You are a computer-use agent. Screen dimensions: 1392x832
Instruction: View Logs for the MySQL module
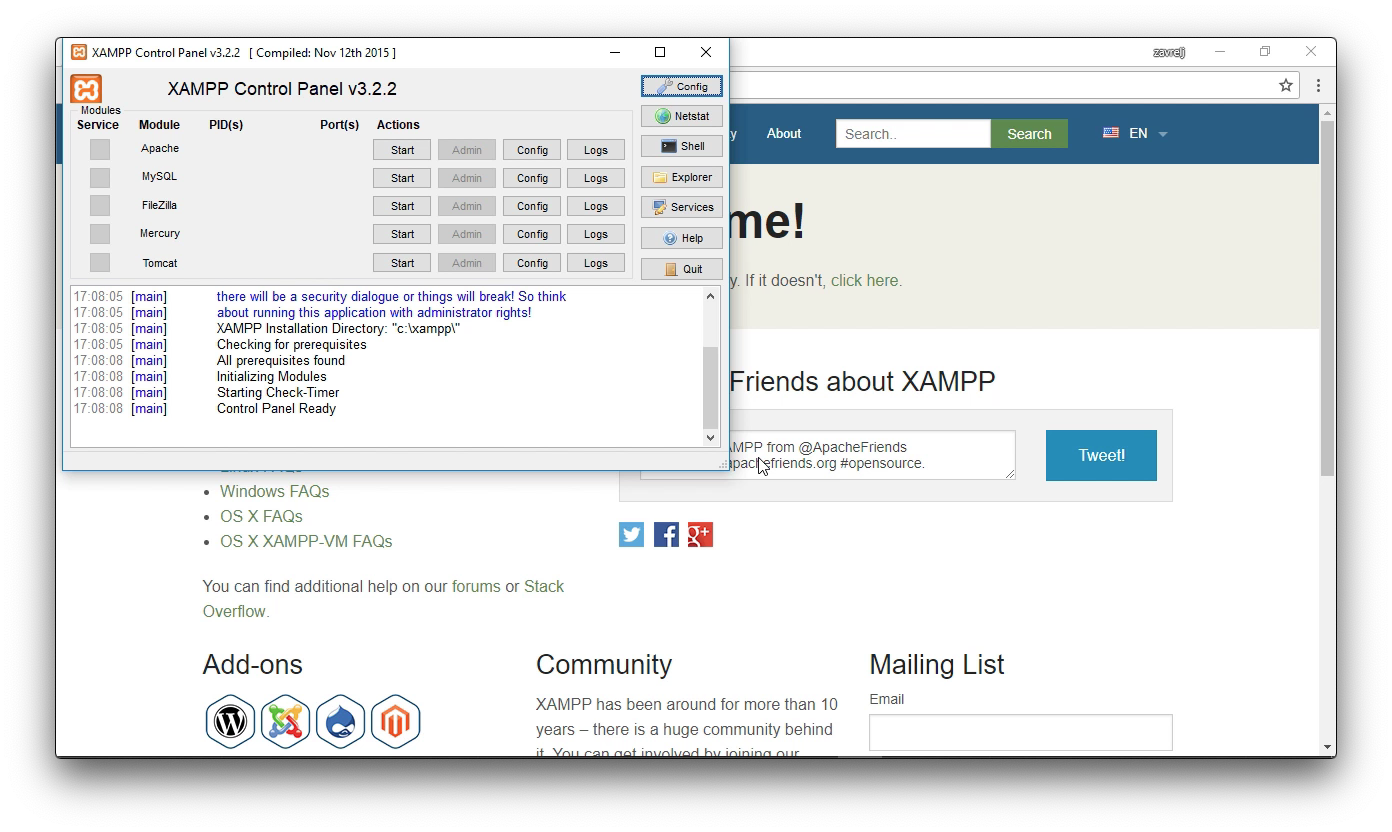coord(596,178)
